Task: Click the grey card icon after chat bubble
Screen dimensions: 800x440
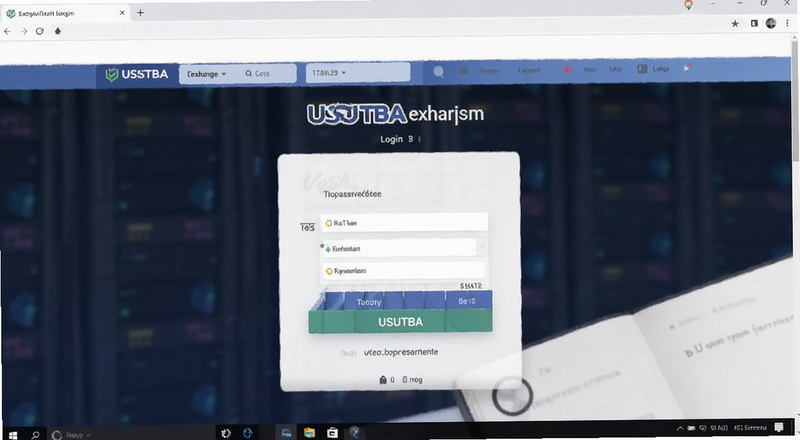Action: [x=463, y=71]
